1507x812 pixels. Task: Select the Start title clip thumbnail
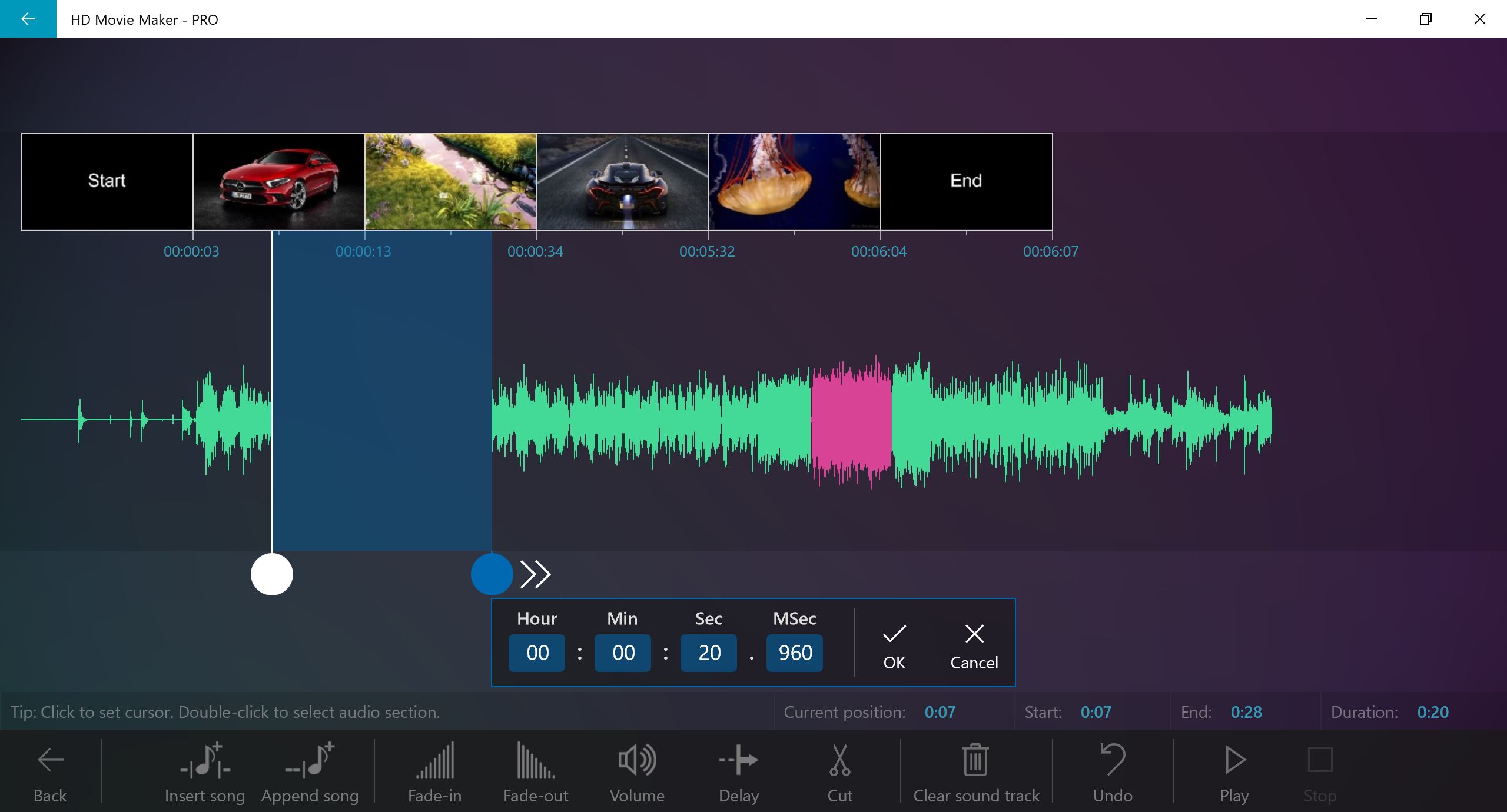[107, 181]
